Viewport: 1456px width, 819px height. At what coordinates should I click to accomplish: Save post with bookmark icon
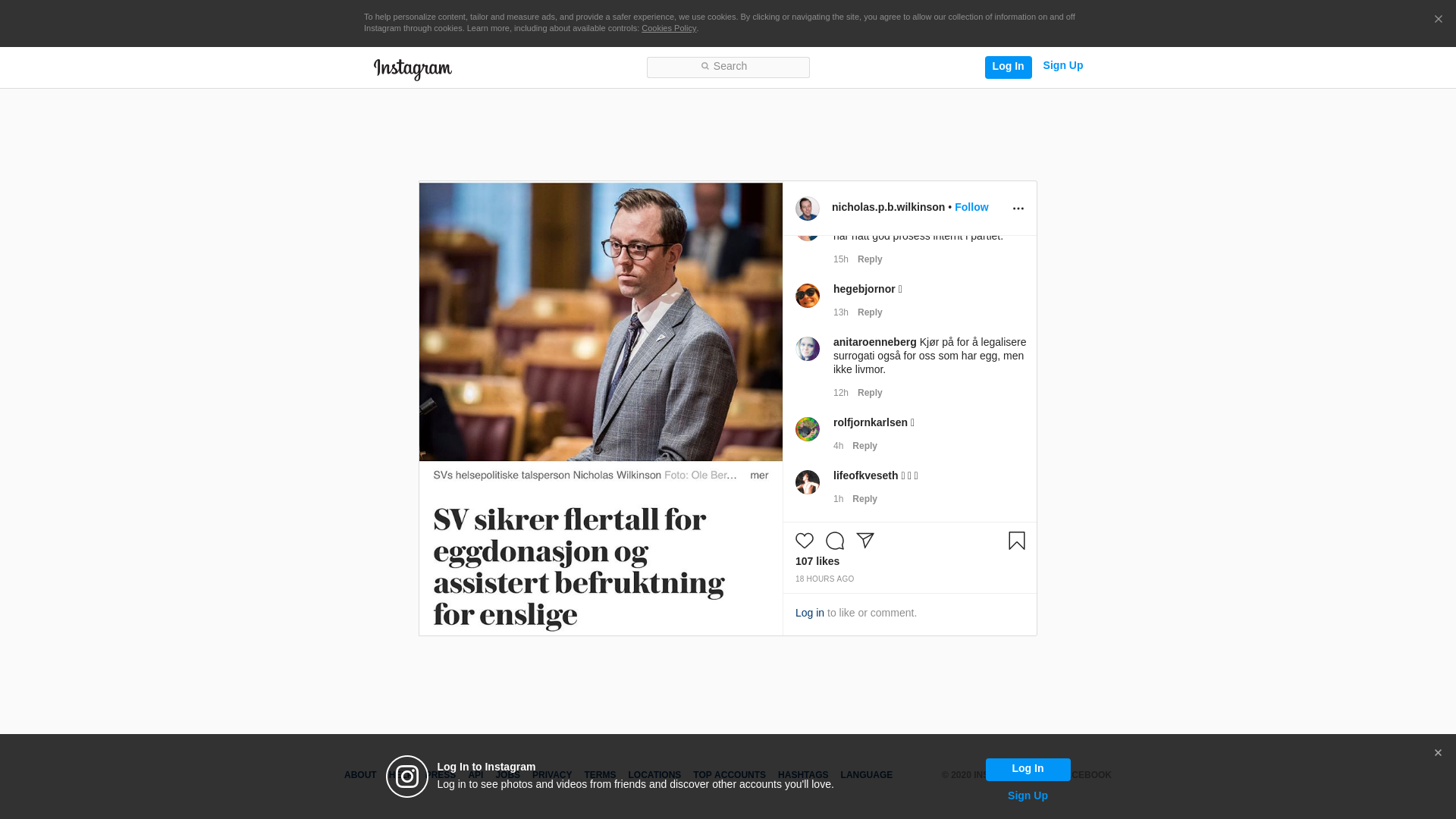click(1017, 541)
